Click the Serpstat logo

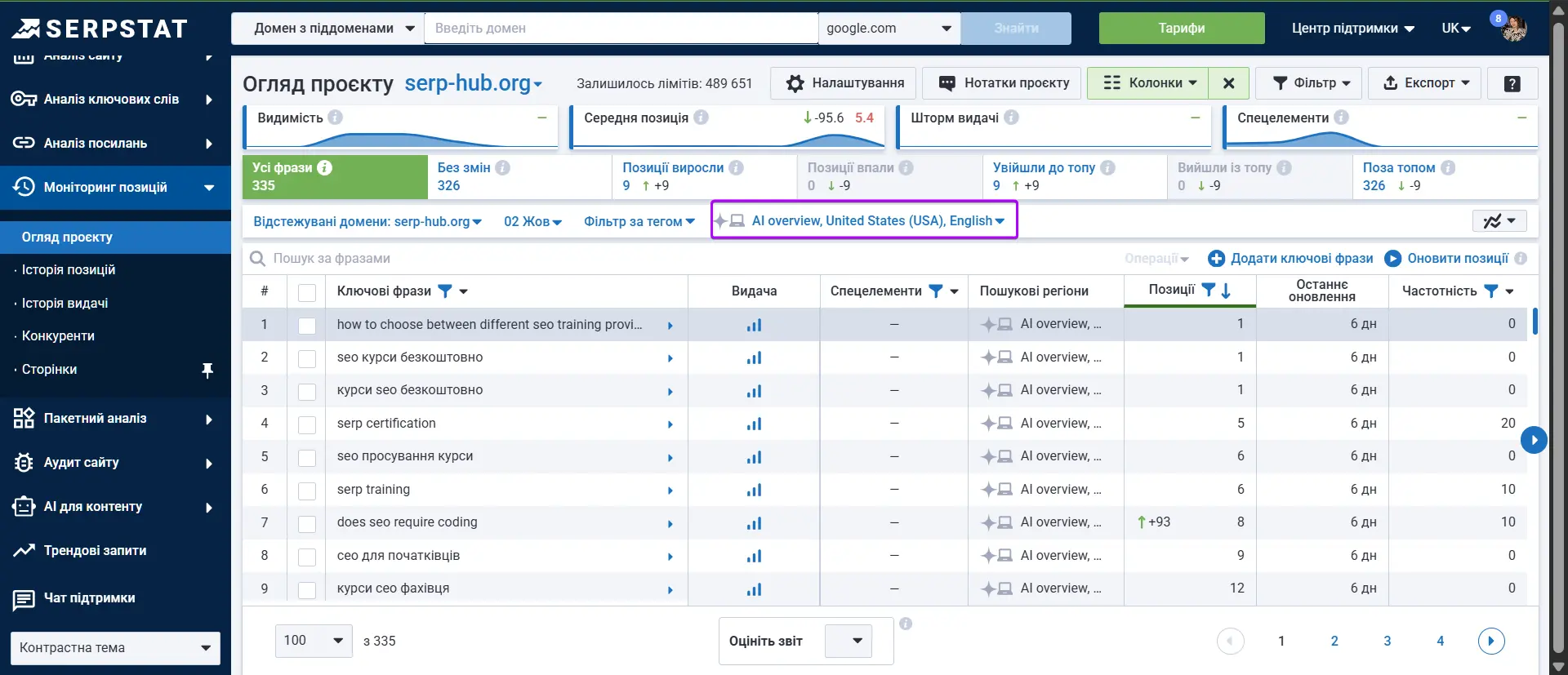coord(100,29)
